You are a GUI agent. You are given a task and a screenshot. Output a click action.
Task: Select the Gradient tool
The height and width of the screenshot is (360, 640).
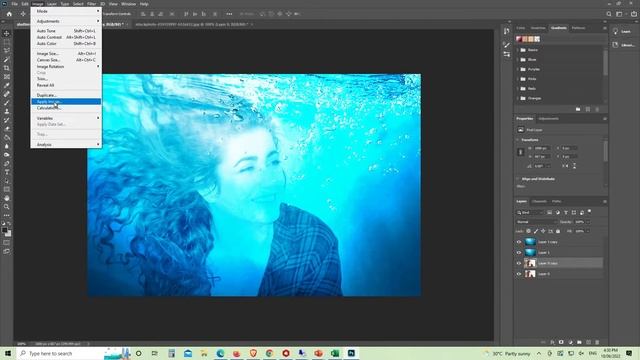coord(7,137)
